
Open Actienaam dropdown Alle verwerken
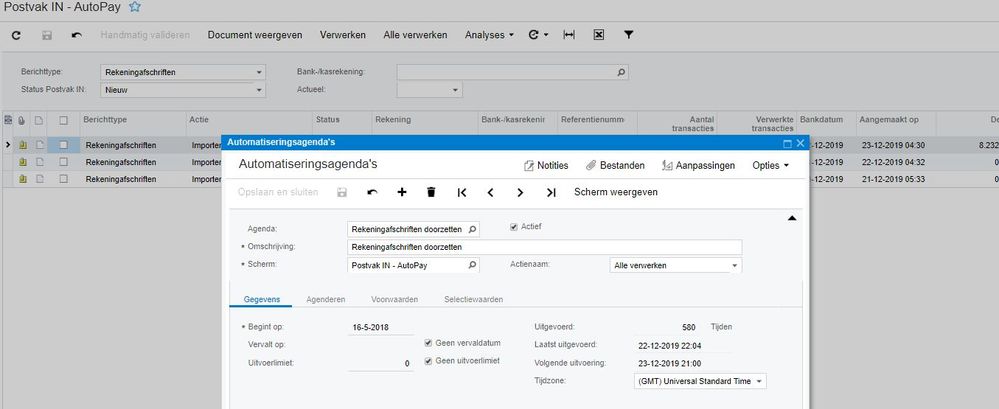pyautogui.click(x=734, y=266)
